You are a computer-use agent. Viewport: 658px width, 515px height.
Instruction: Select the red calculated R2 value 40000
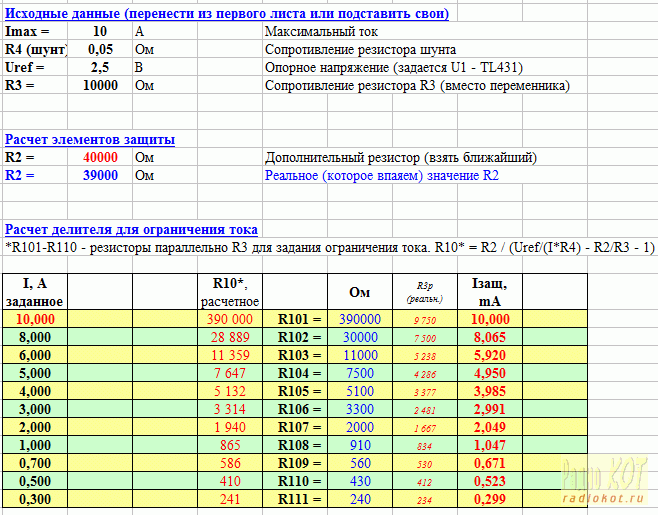coord(100,157)
